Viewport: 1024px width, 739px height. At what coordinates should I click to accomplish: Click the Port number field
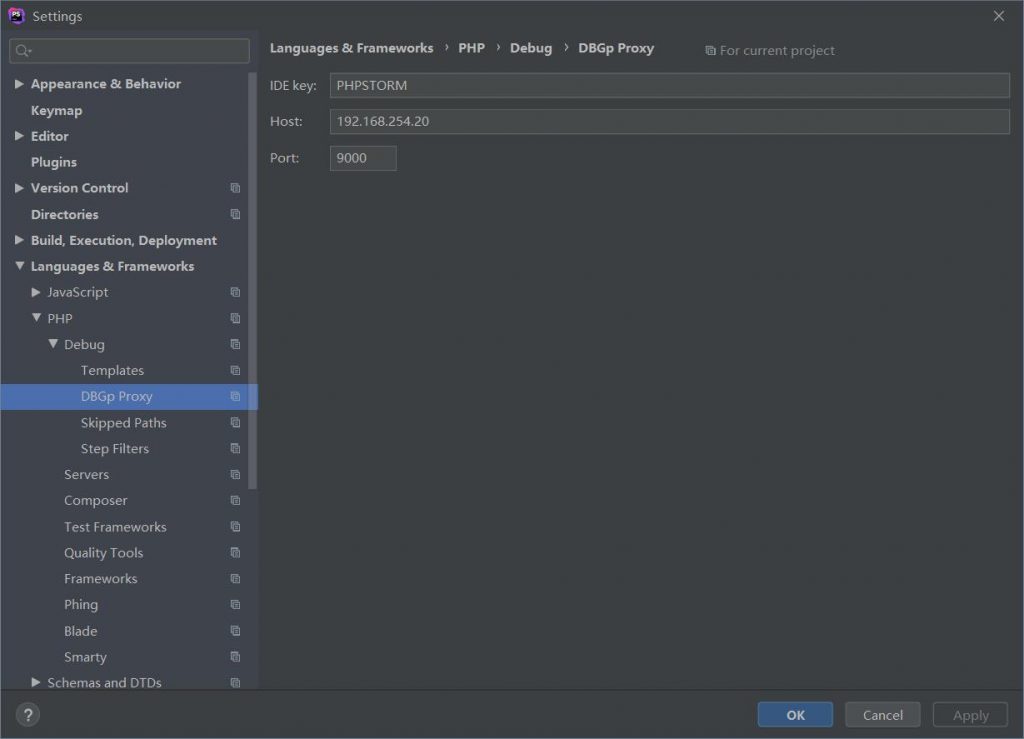coord(363,158)
